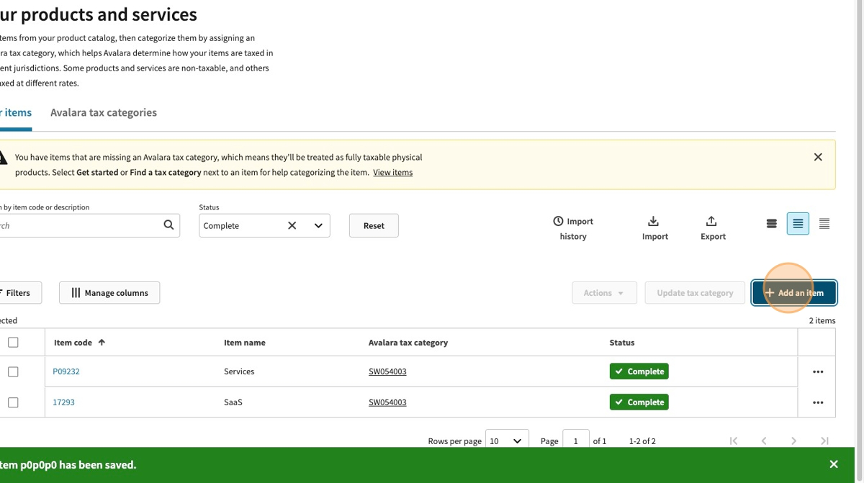Open Import history
This screenshot has width=864, height=484.
pyautogui.click(x=573, y=228)
